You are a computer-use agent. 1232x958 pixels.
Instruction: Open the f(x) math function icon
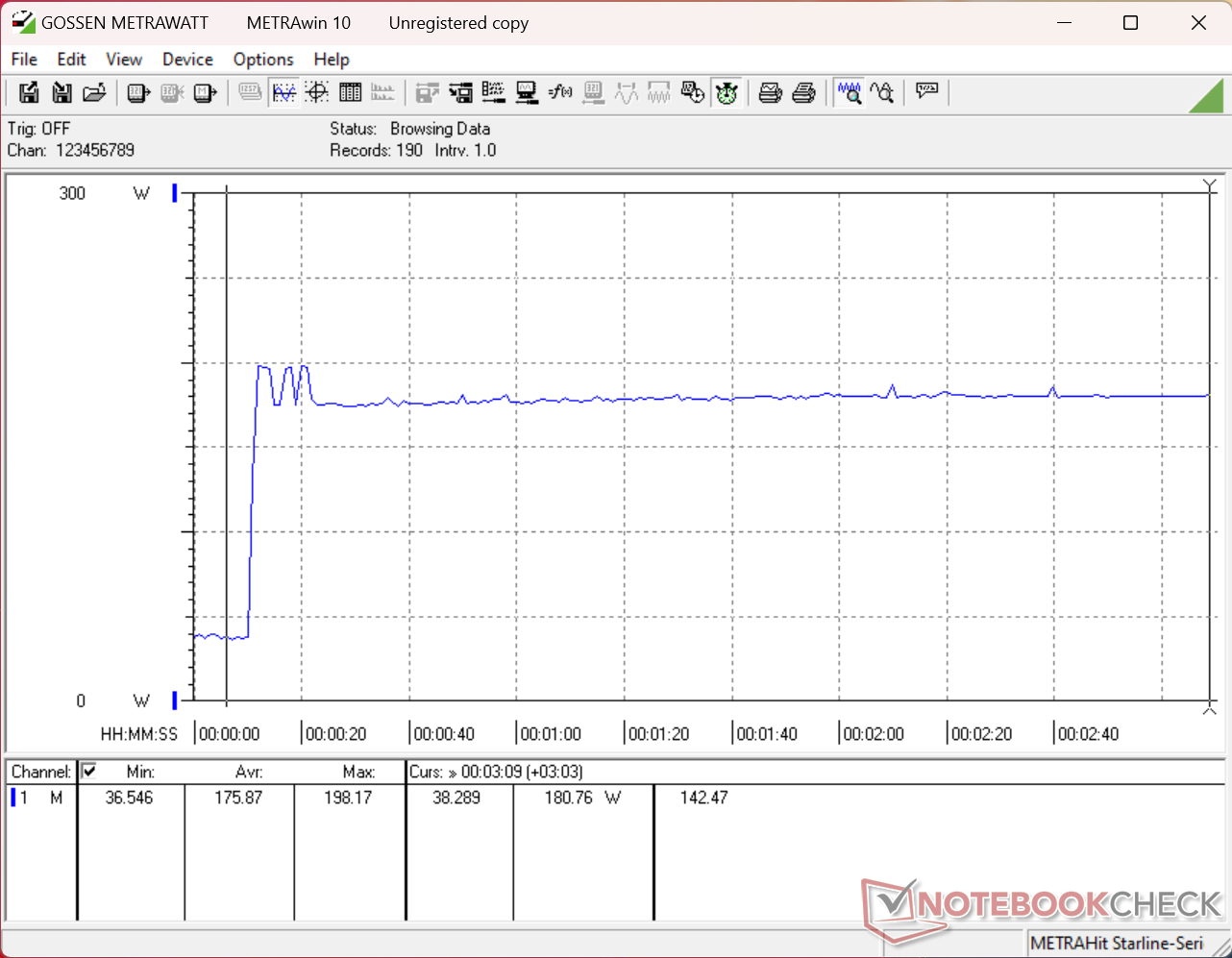(x=560, y=92)
